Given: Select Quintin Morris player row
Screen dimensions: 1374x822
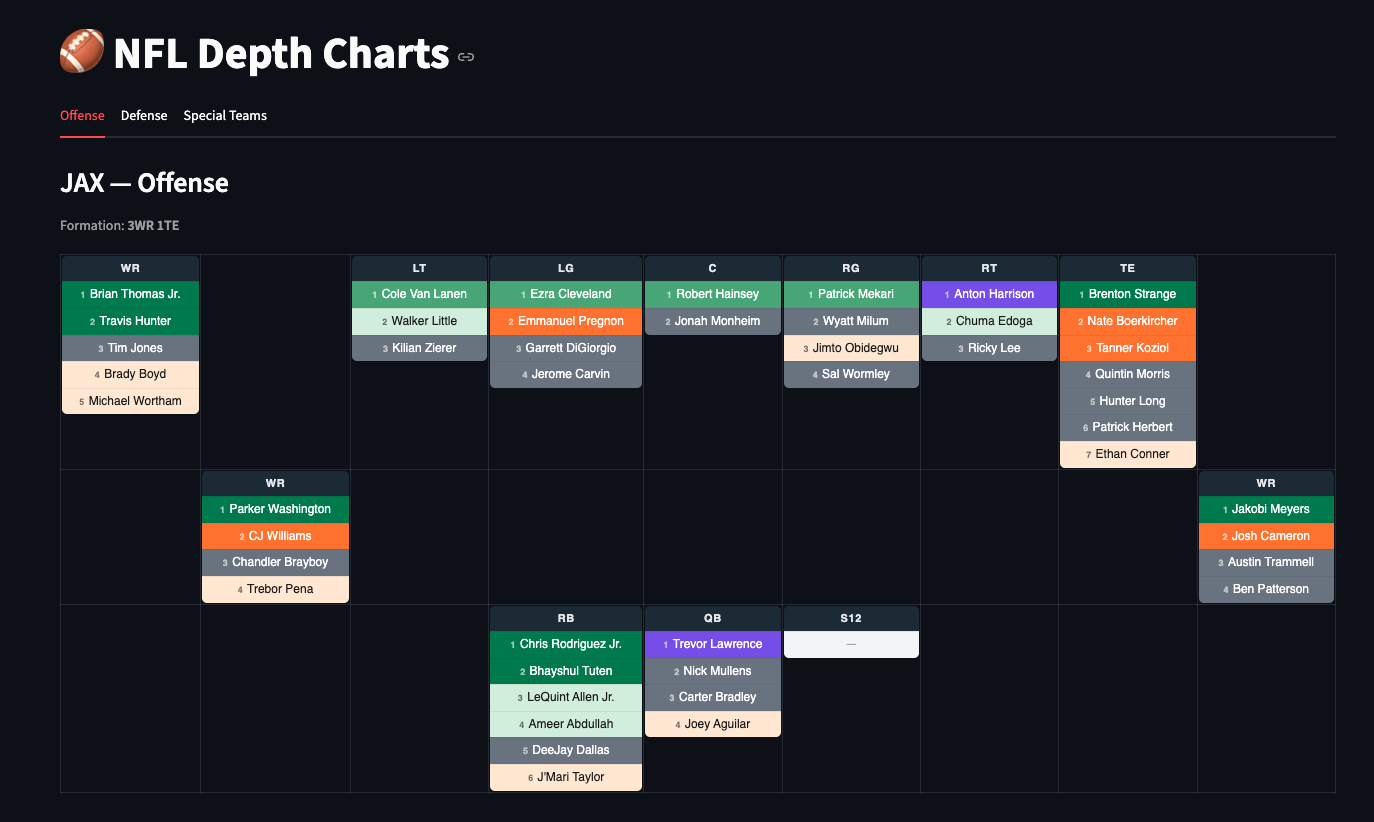Looking at the screenshot, I should coord(1128,374).
